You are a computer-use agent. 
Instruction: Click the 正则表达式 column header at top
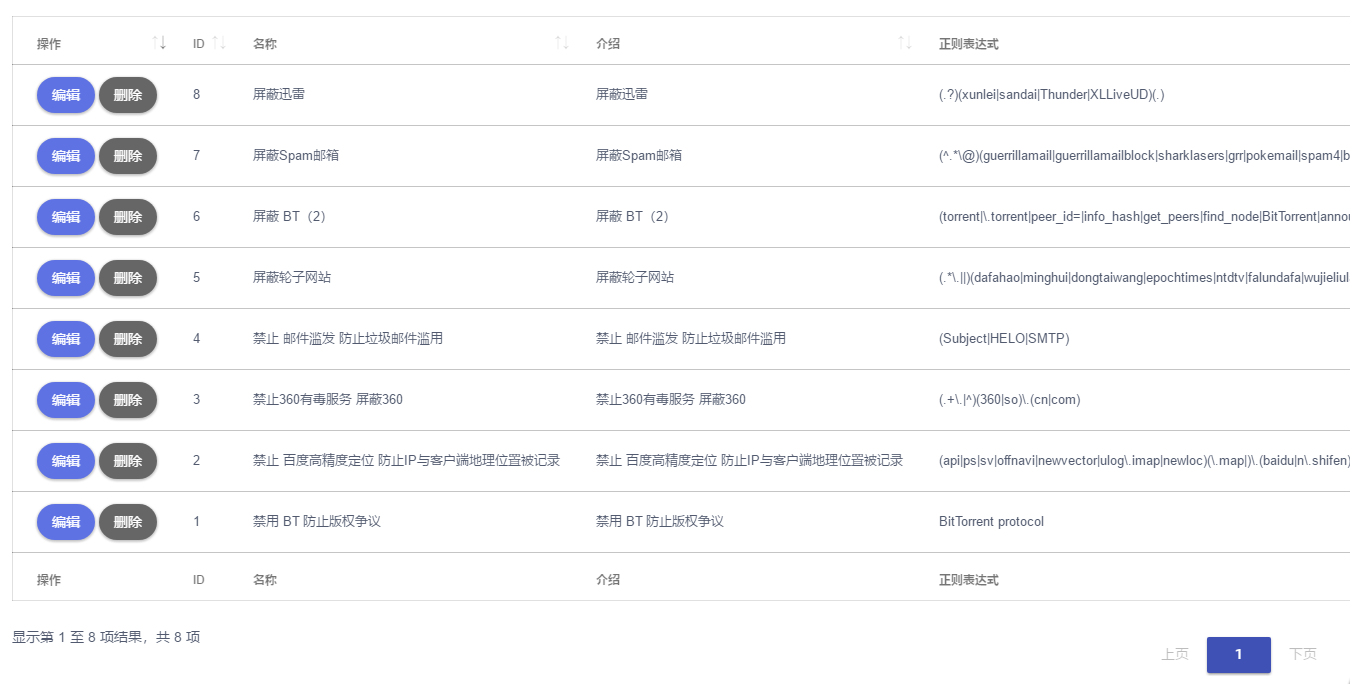(x=969, y=44)
